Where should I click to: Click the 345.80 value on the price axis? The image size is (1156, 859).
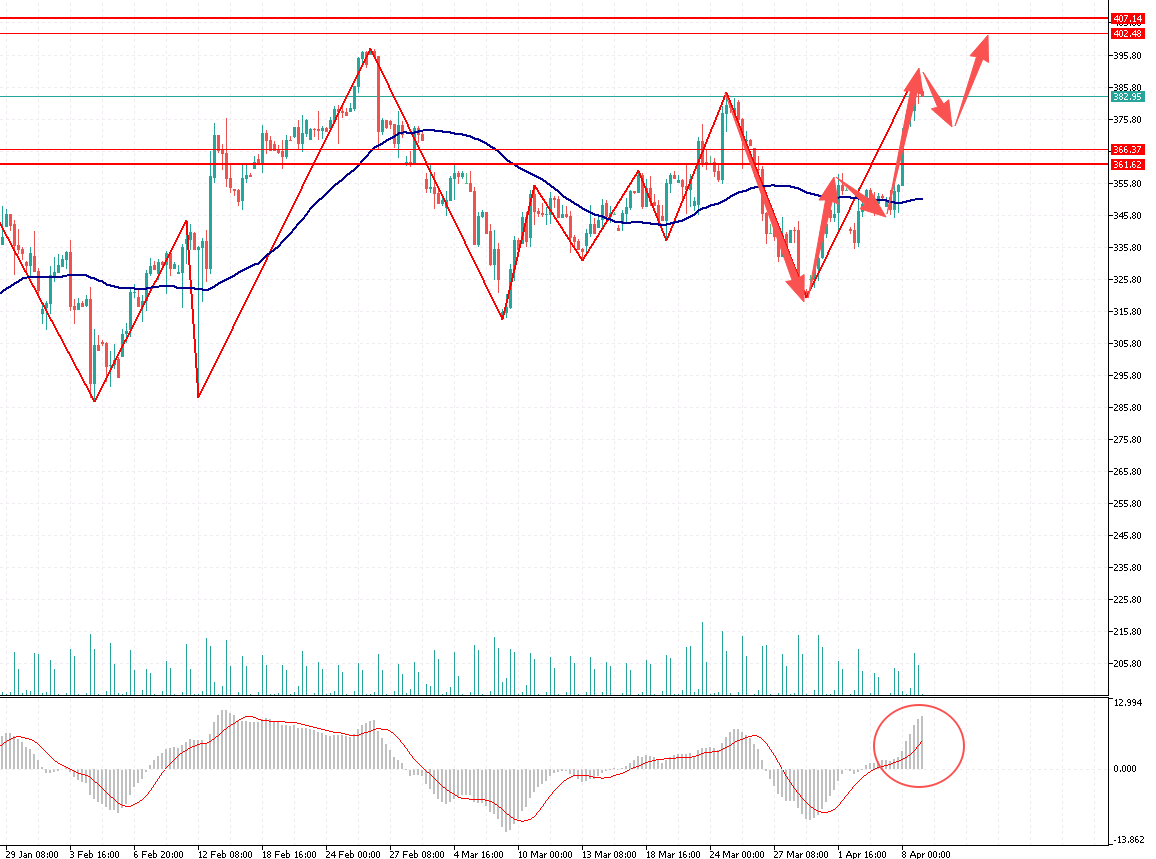(1127, 215)
